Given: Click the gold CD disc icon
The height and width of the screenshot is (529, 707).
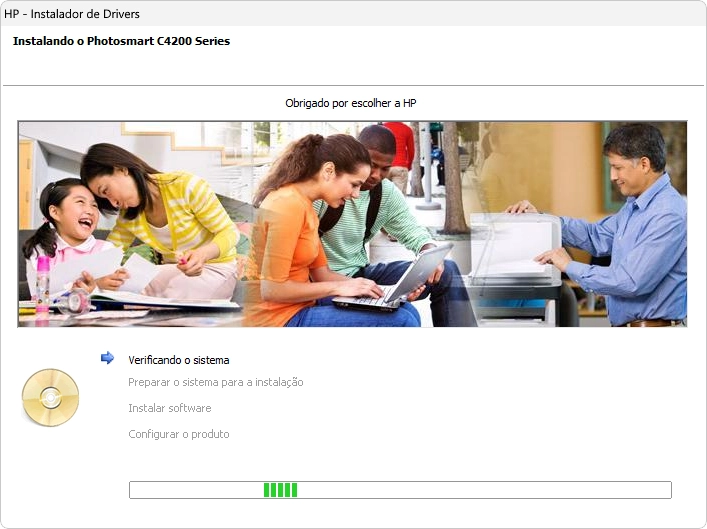Looking at the screenshot, I should click(x=50, y=397).
